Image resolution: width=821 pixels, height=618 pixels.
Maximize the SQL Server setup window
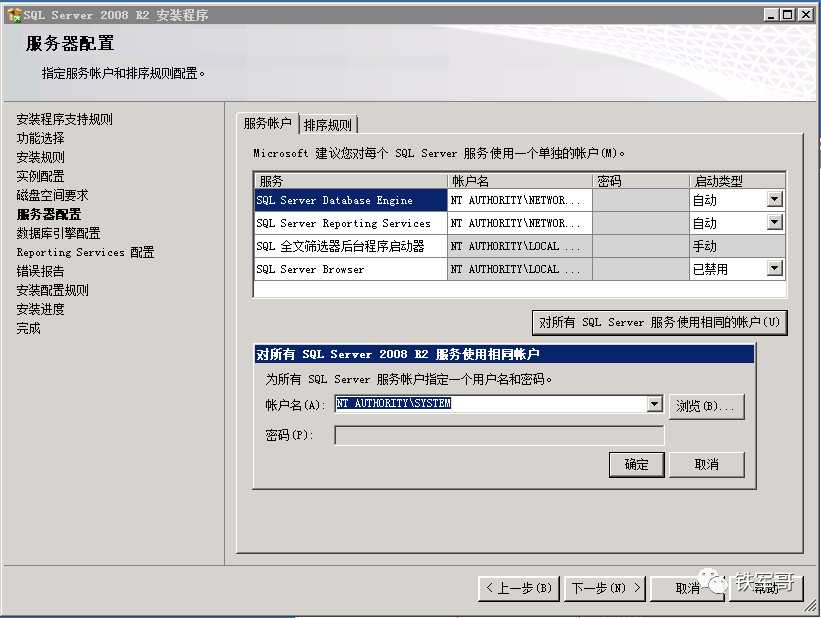[x=787, y=15]
